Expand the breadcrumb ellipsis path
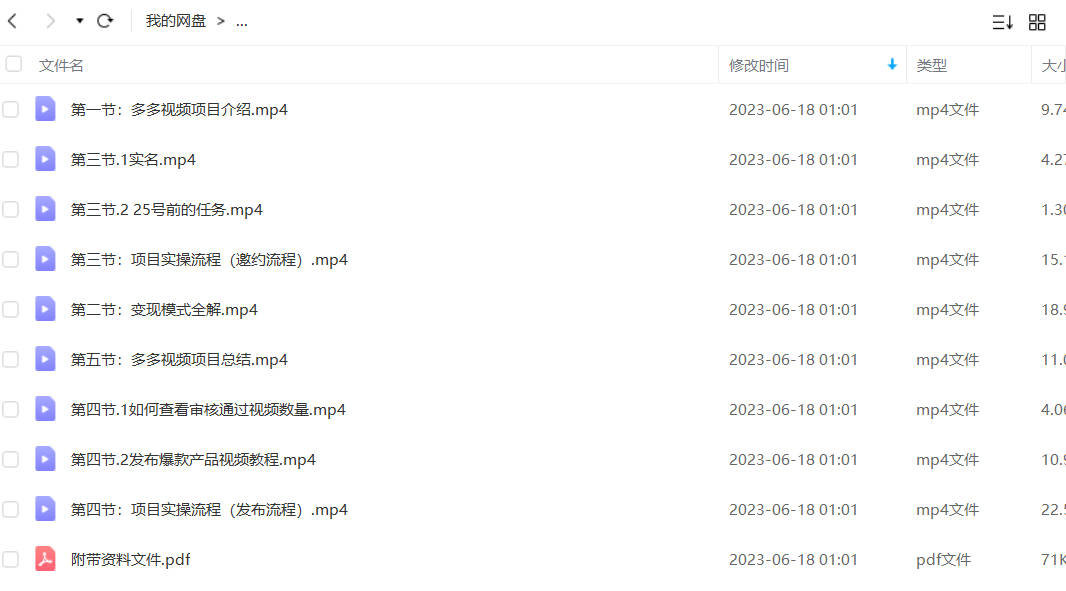The width and height of the screenshot is (1066, 591). (x=241, y=22)
